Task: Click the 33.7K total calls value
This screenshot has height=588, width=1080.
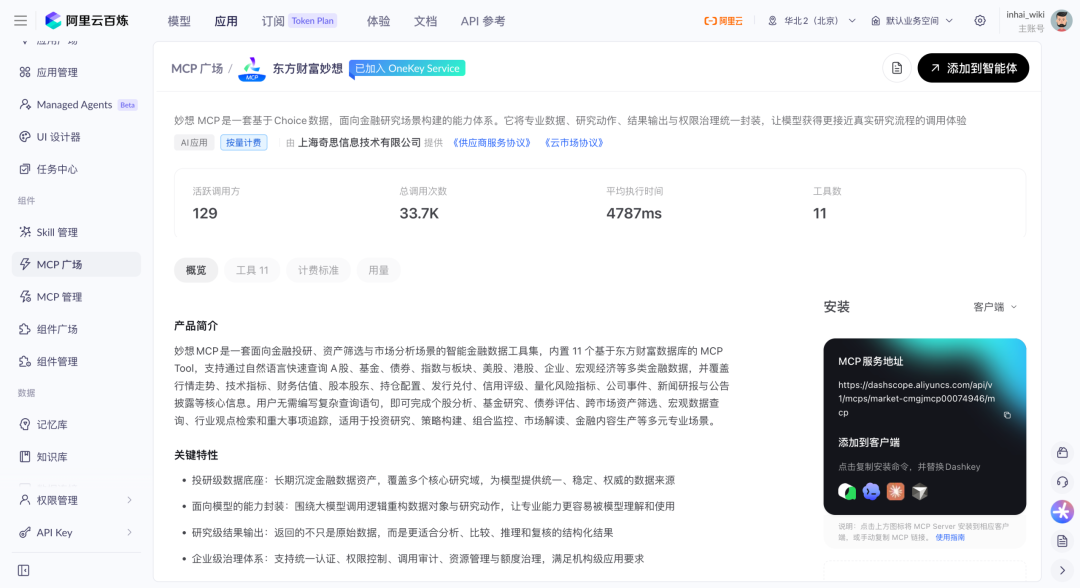Action: (419, 213)
